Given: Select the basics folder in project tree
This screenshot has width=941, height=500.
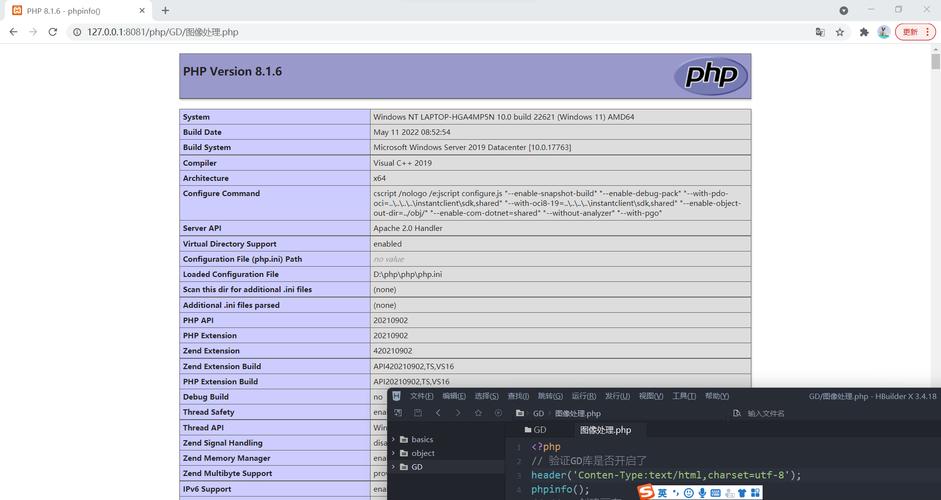Looking at the screenshot, I should (422, 439).
